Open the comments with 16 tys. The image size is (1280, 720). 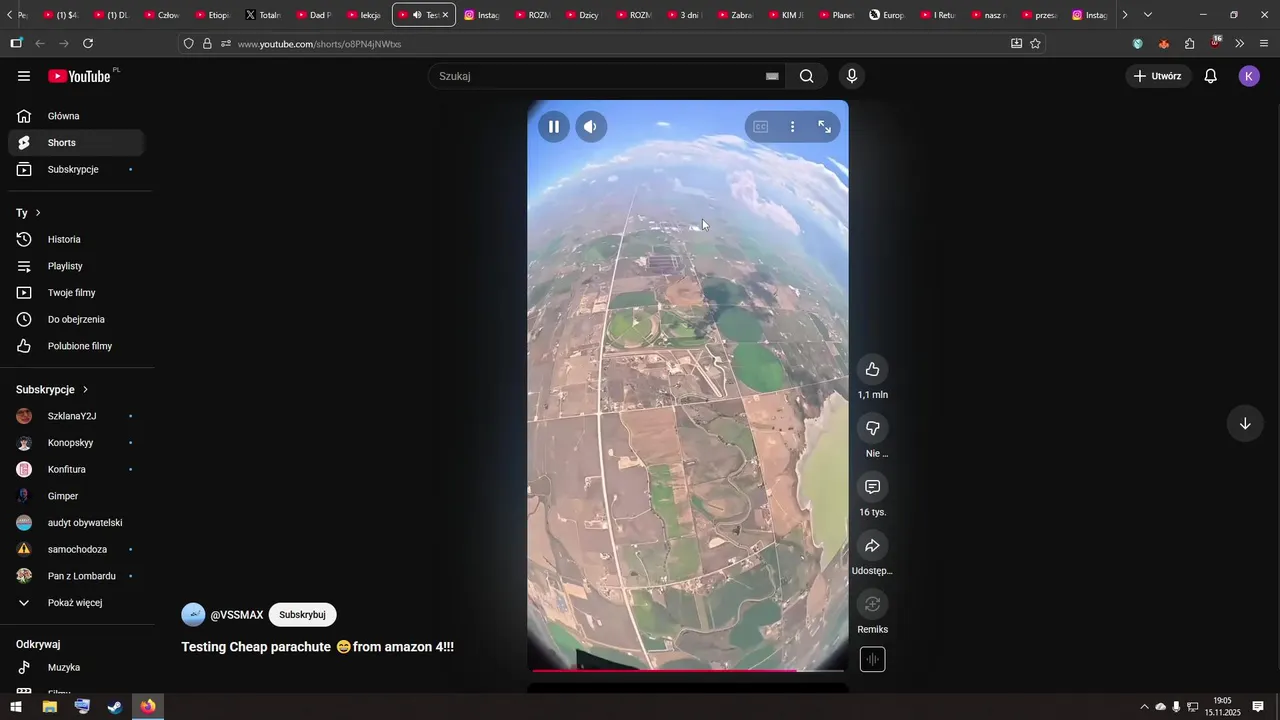click(x=872, y=487)
